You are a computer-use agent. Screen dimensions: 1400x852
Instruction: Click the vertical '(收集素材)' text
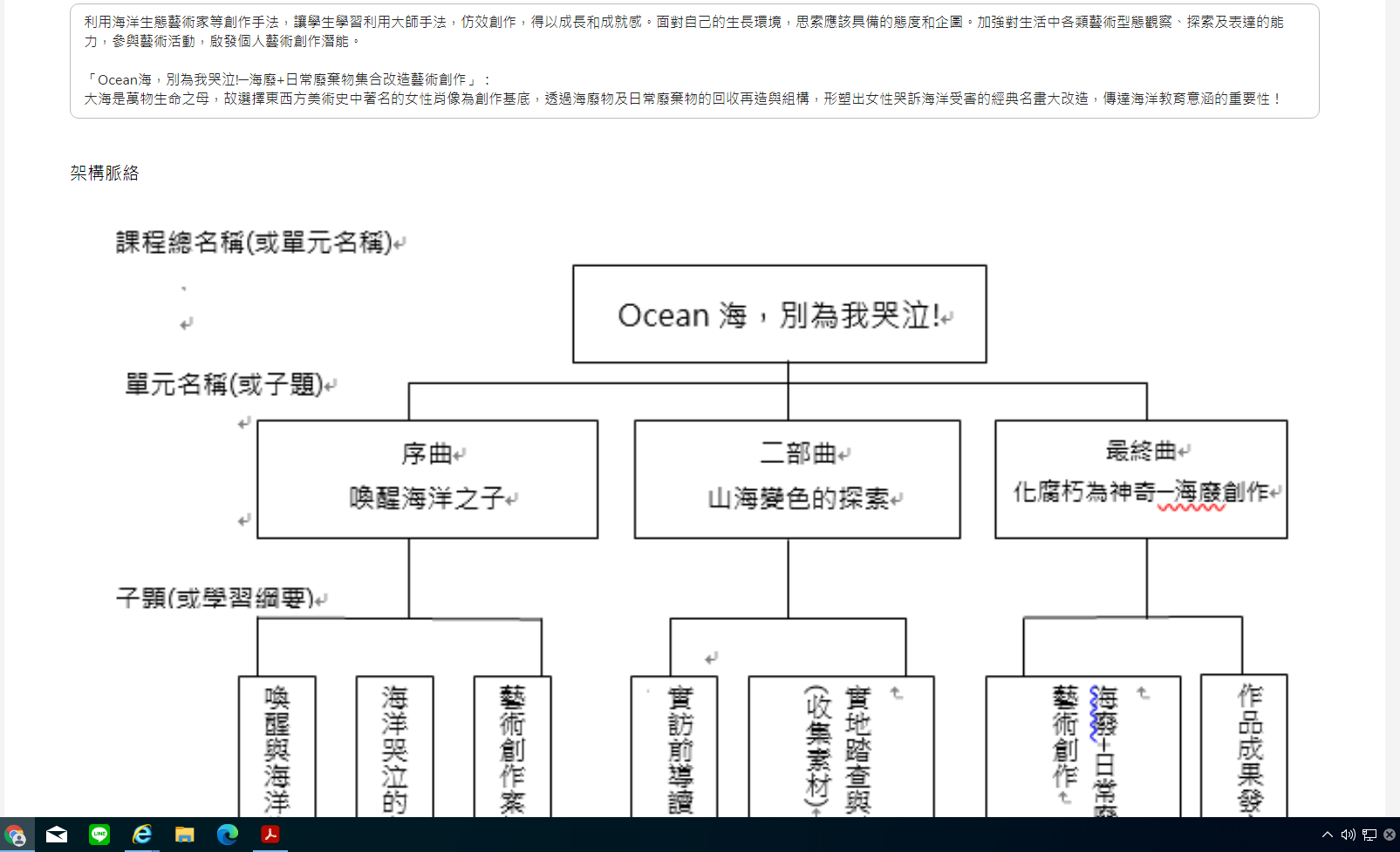tap(817, 746)
